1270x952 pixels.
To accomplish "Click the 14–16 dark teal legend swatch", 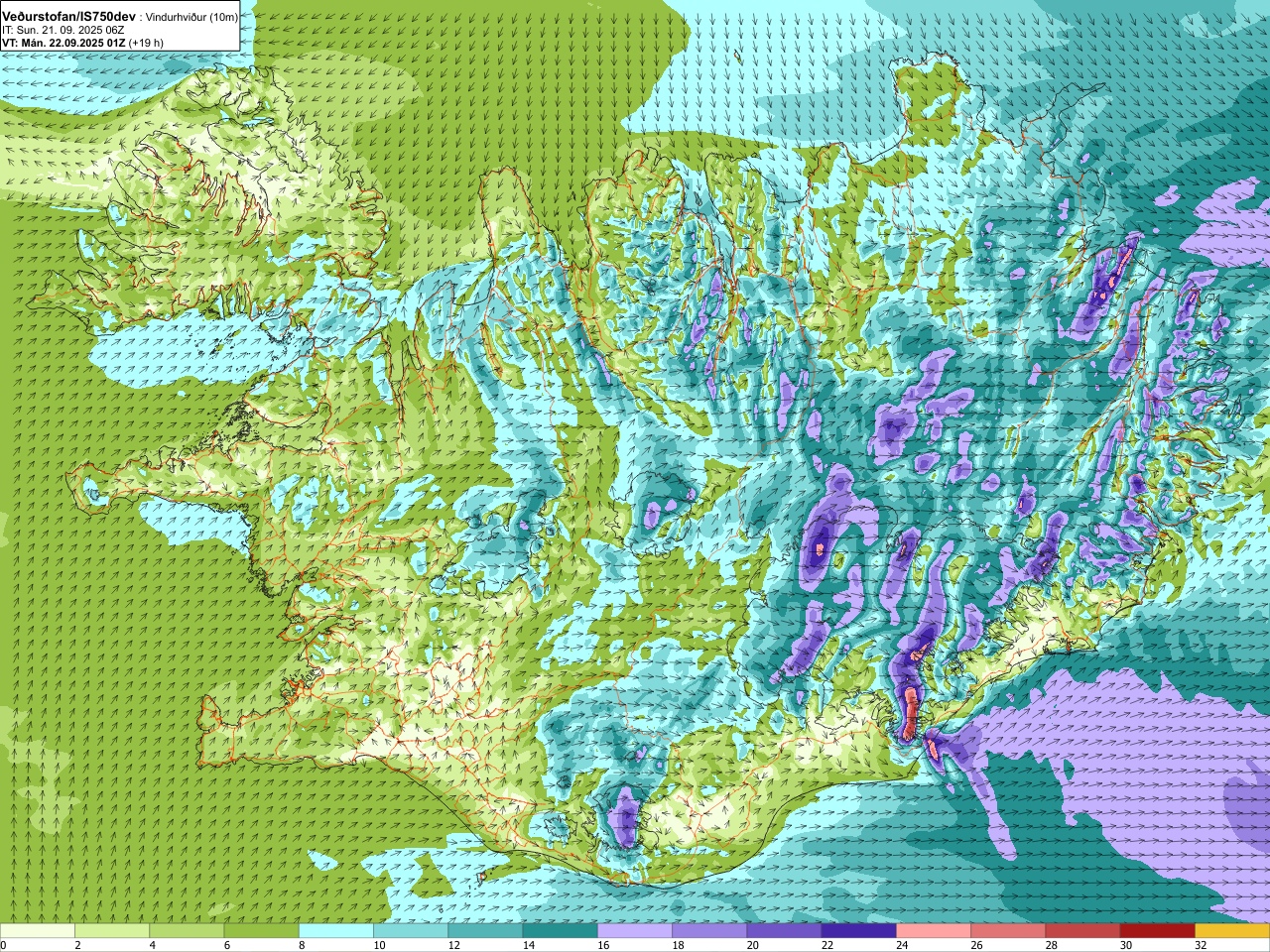I will [560, 930].
